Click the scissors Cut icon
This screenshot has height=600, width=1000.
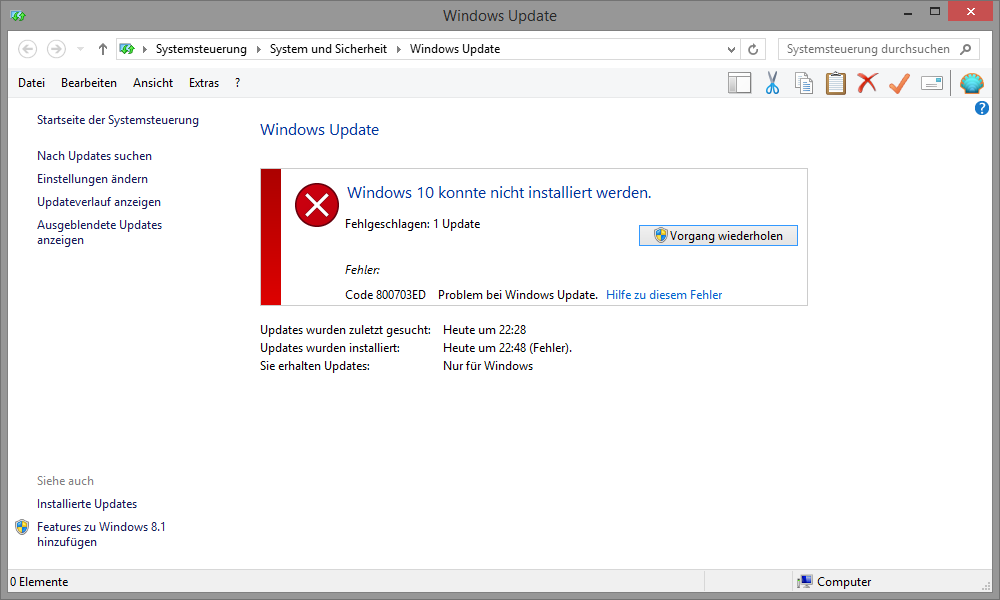772,83
